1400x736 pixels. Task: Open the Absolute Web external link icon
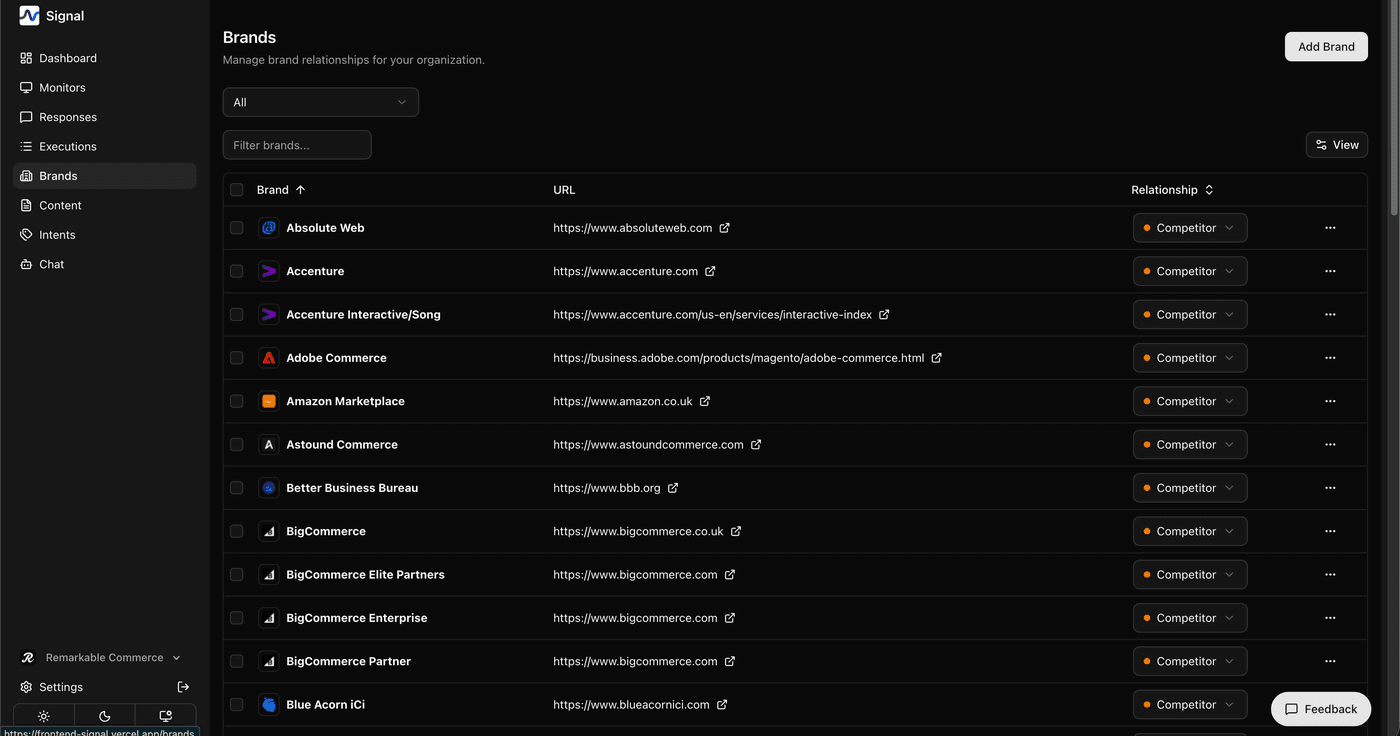point(725,228)
